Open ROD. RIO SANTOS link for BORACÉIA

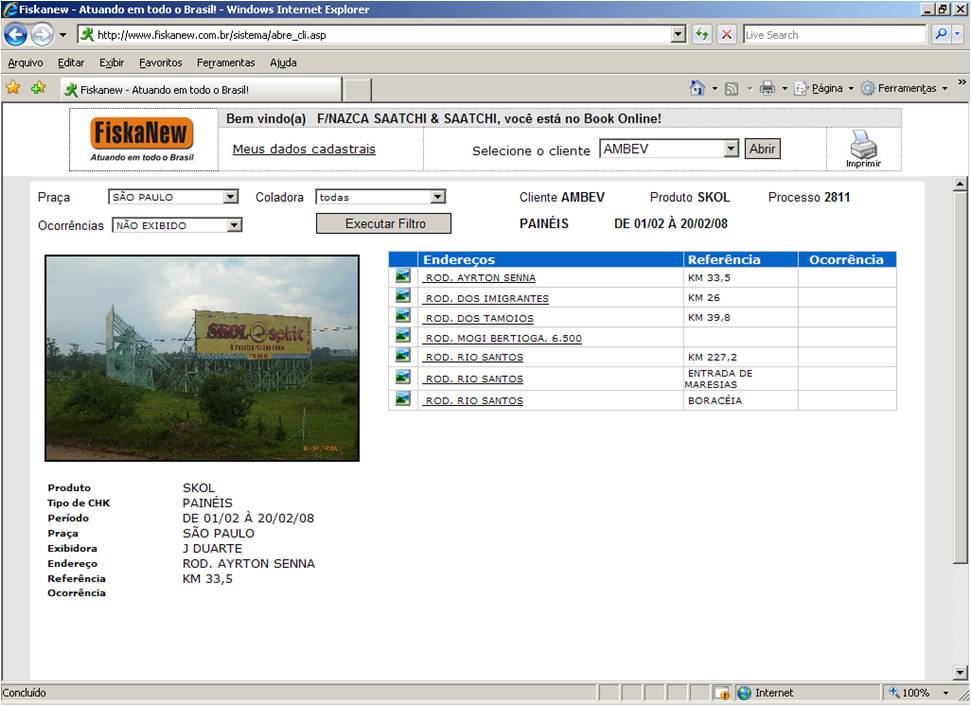click(x=474, y=401)
